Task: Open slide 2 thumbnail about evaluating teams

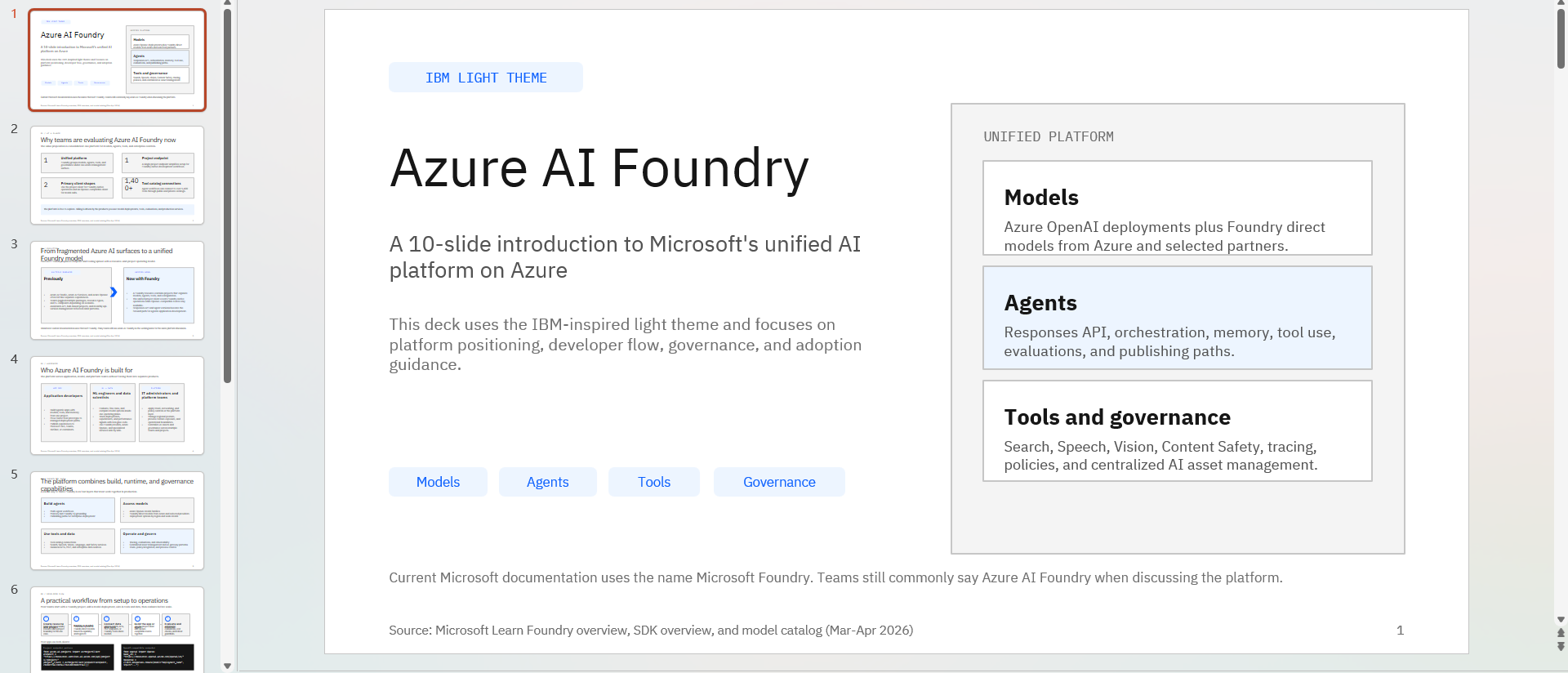Action: point(117,175)
